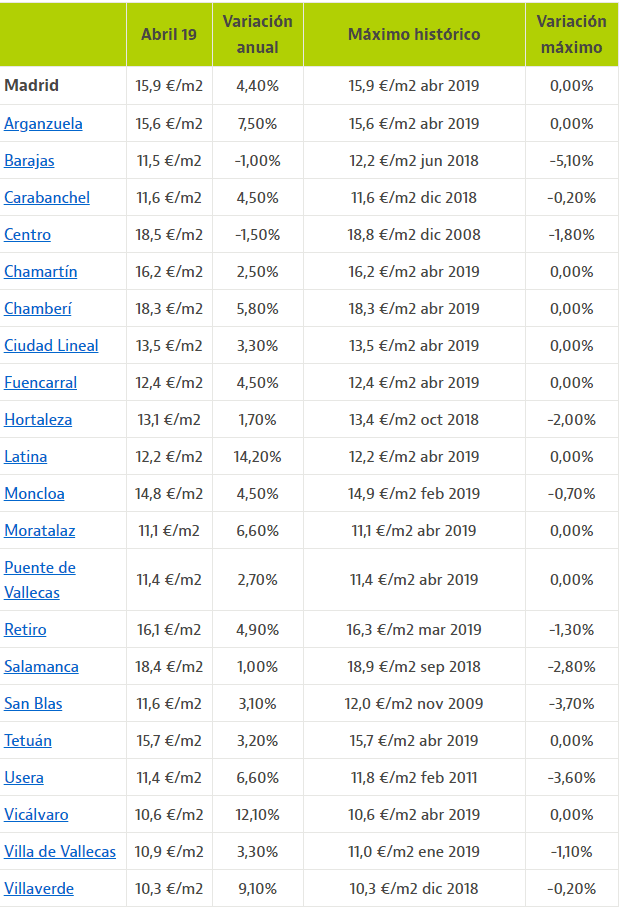Open the Latina link

coord(25,457)
